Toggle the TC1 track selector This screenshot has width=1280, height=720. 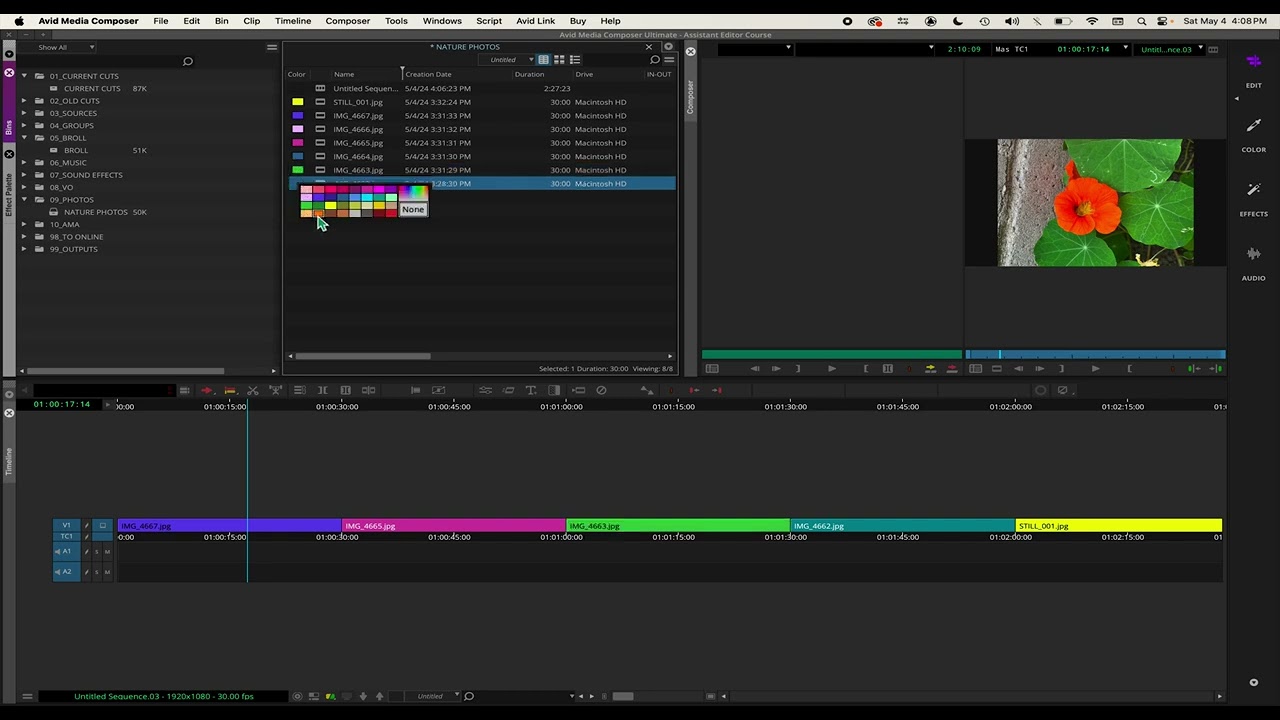coord(67,537)
